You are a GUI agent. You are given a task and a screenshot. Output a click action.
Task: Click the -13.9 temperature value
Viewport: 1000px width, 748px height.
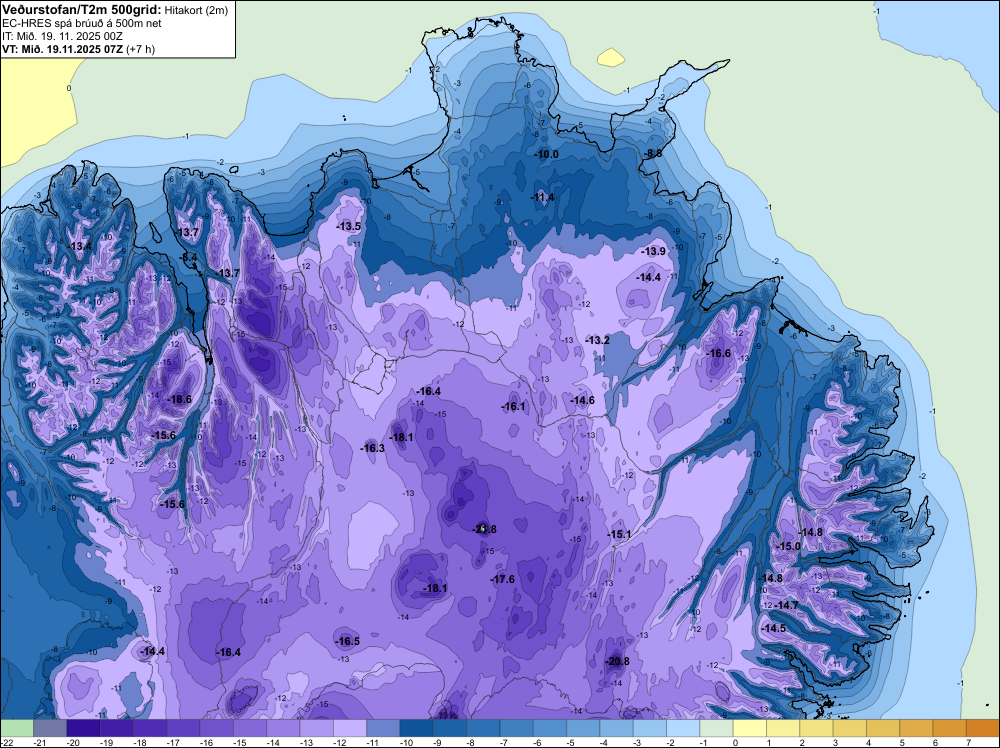[x=653, y=251]
